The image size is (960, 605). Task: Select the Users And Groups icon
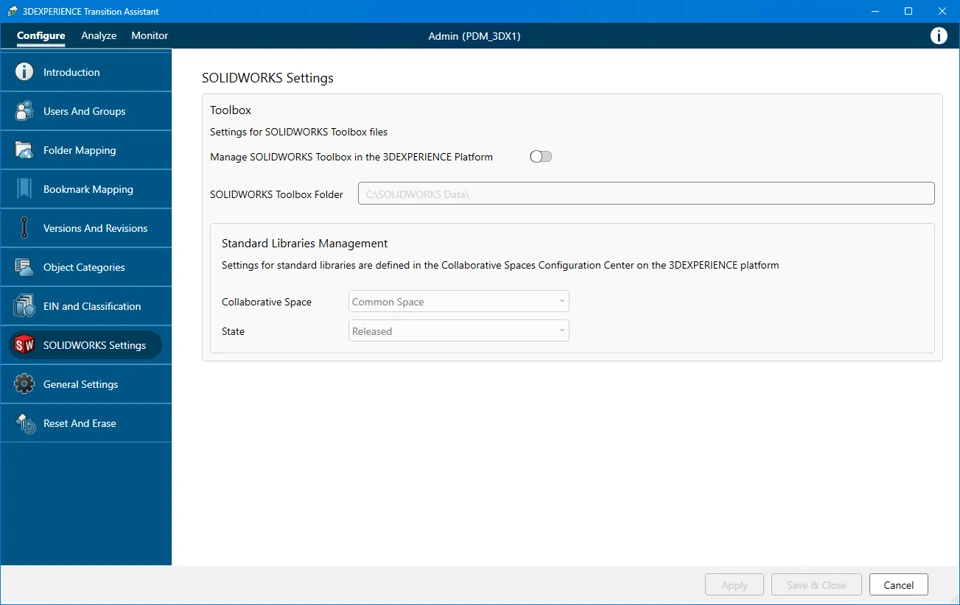pyautogui.click(x=24, y=111)
